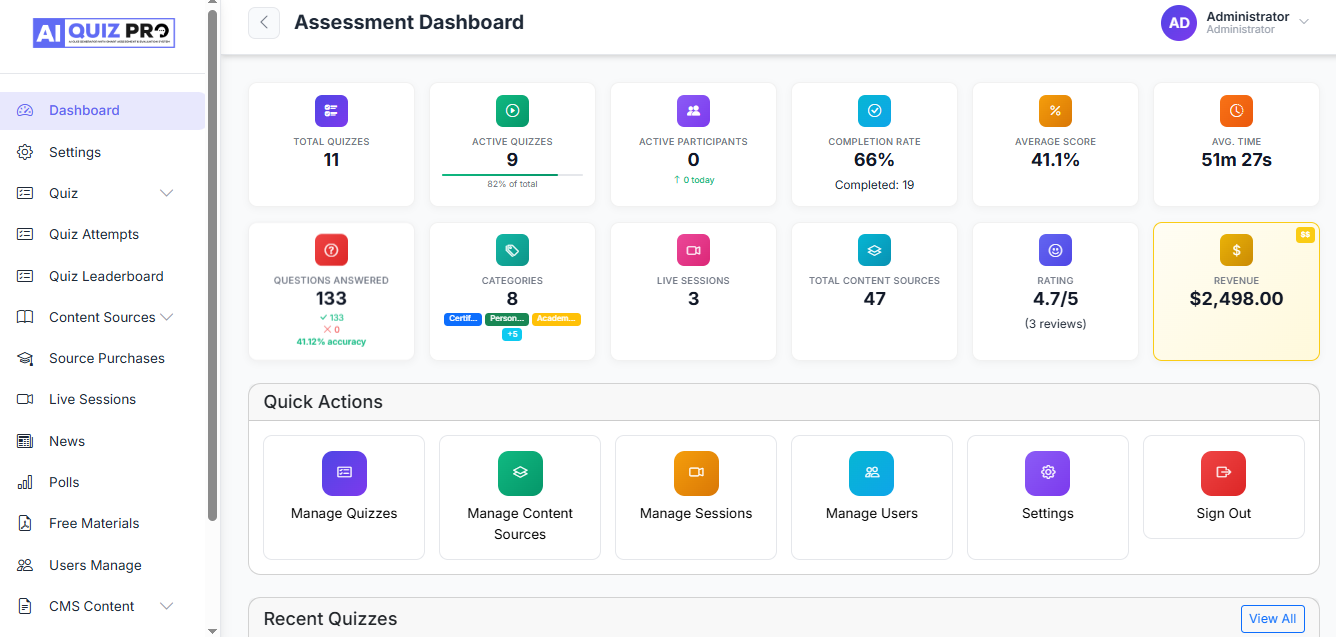Click the Completion Rate checkmark icon

(x=874, y=111)
